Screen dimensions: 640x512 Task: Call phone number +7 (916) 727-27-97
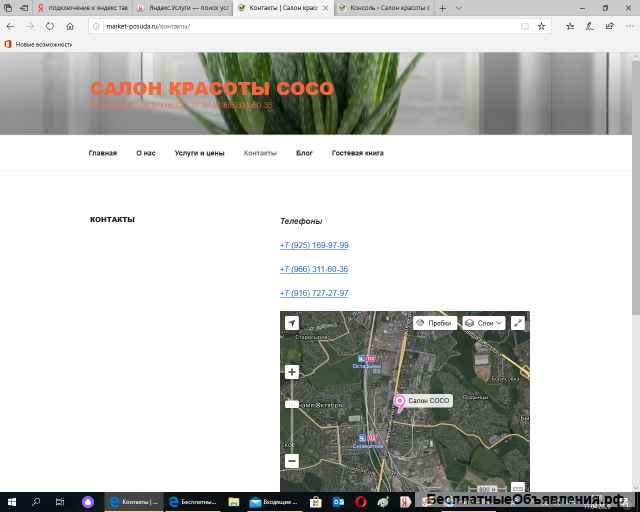click(314, 293)
